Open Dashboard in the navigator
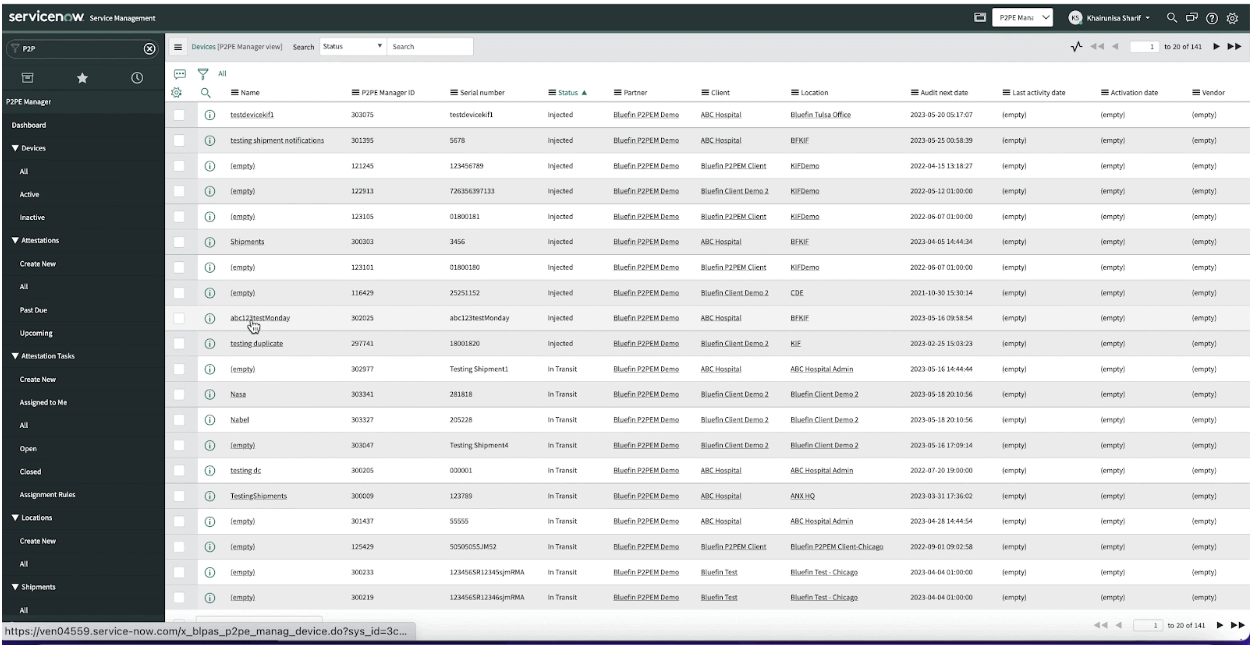Viewport: 1252px width, 648px height. [x=29, y=125]
